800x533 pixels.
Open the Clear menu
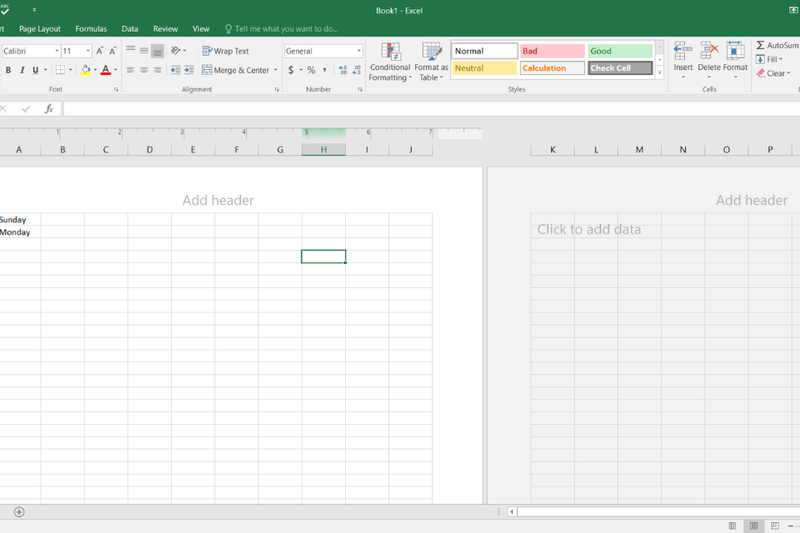tap(773, 73)
